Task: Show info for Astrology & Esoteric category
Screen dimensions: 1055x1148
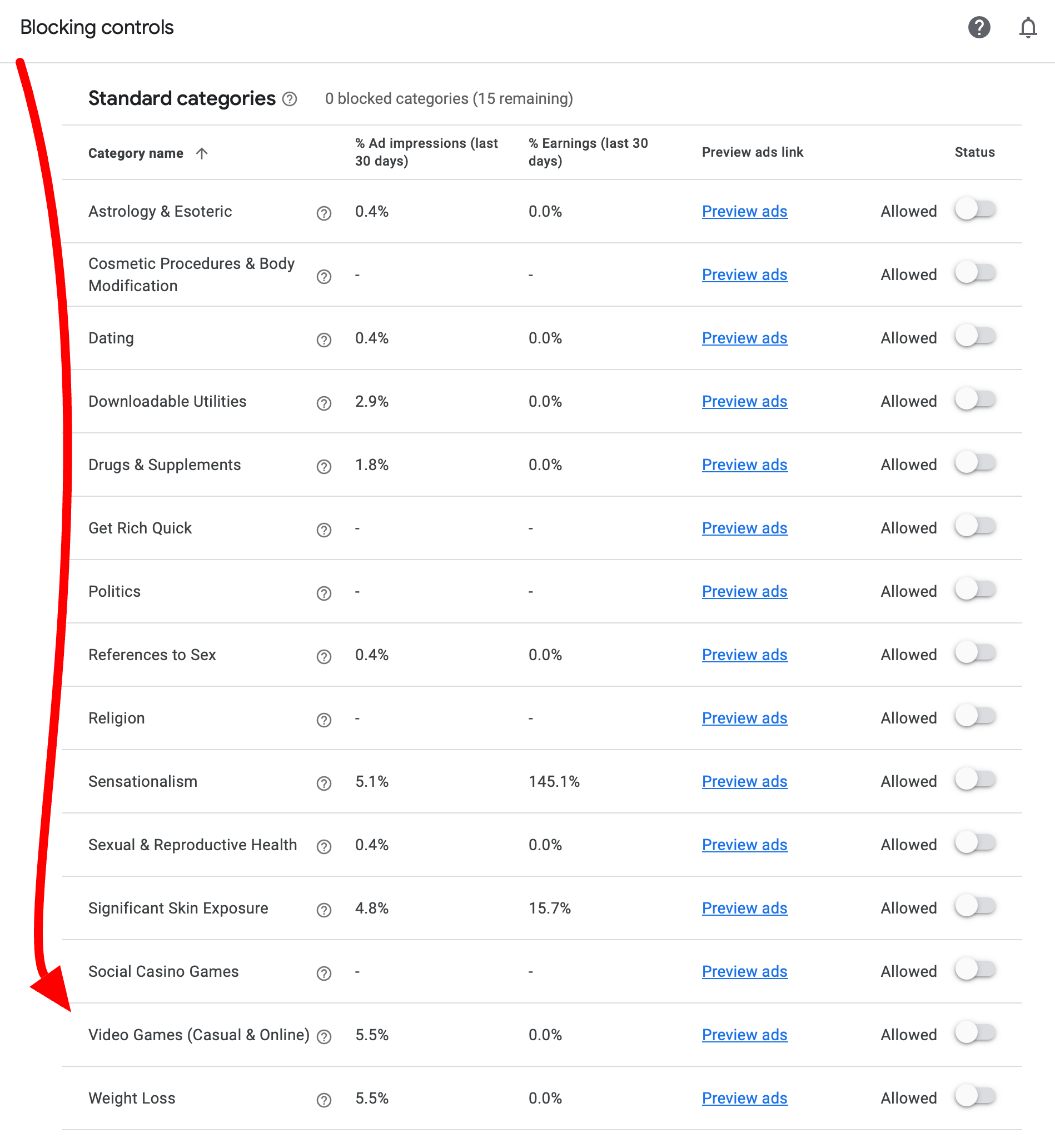Action: click(324, 213)
